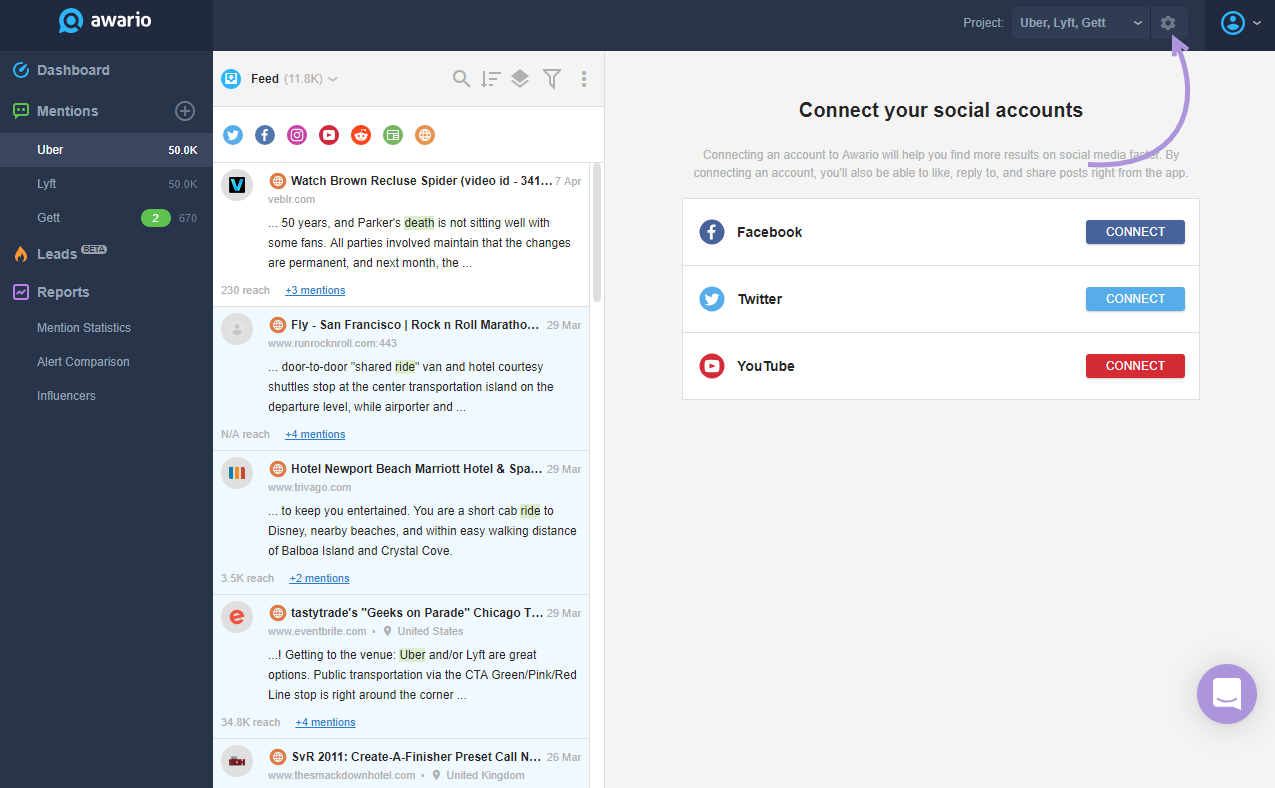Open the user account menu
Viewport: 1275px width, 788px height.
[1241, 23]
